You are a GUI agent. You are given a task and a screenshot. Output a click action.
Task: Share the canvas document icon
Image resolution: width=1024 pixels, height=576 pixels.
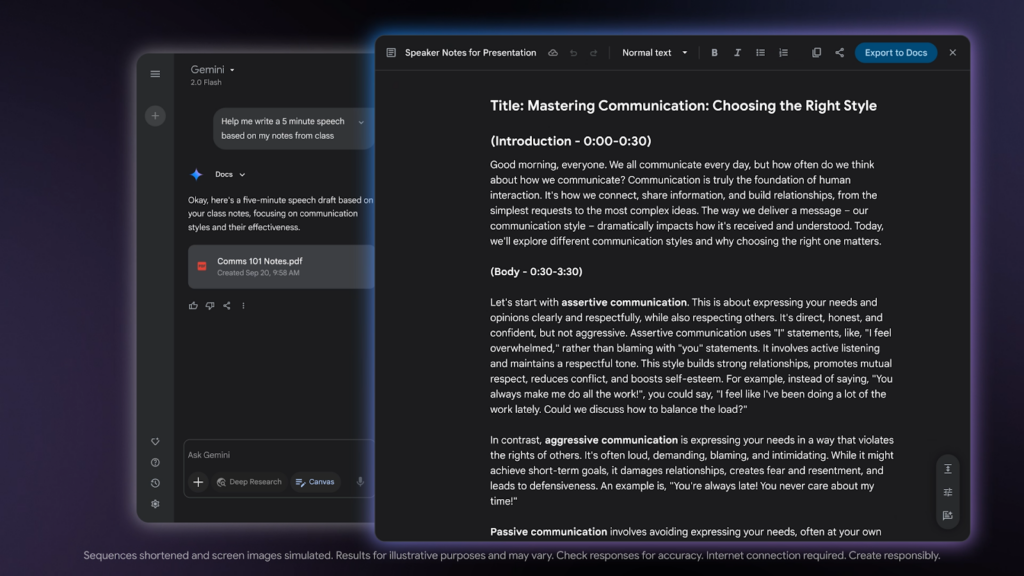click(839, 53)
